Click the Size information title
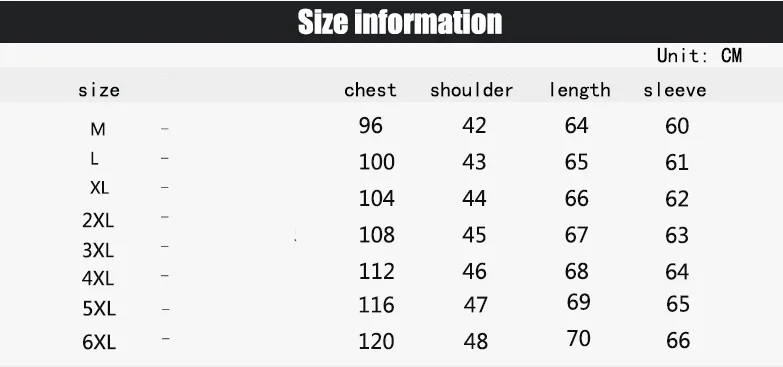Image resolution: width=783 pixels, height=367 pixels. coord(399,22)
